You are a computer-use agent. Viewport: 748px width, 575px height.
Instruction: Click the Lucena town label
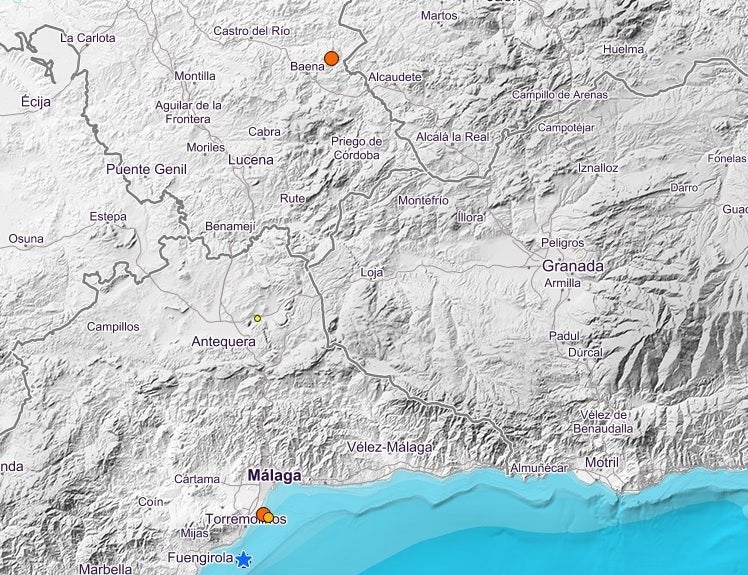[250, 159]
